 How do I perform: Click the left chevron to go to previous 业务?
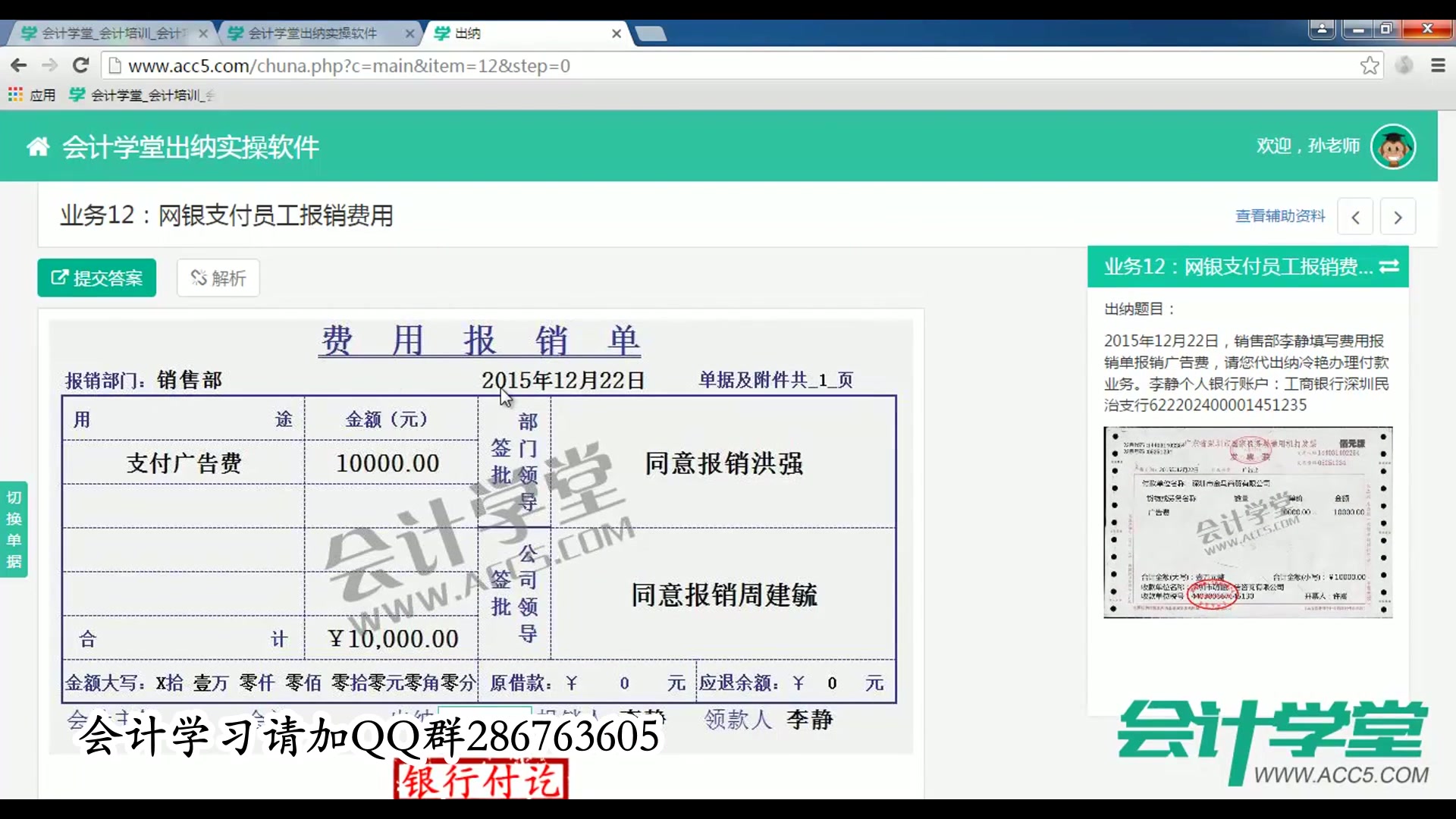[x=1356, y=217]
